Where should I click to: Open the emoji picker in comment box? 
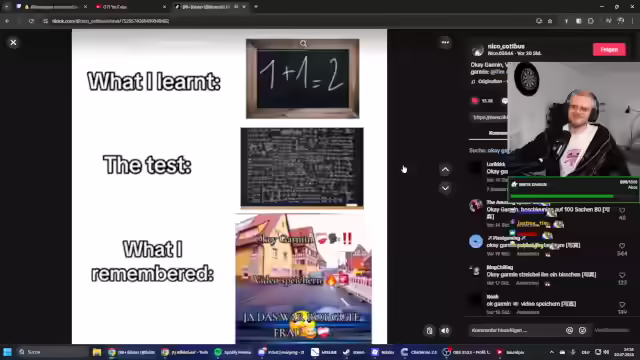coord(582,330)
